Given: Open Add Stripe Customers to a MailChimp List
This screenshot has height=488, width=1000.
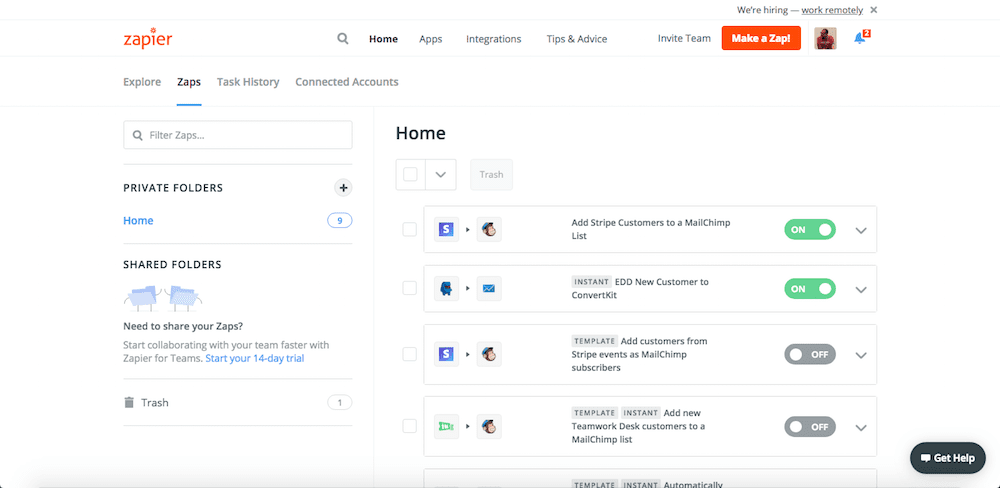Looking at the screenshot, I should [651, 230].
